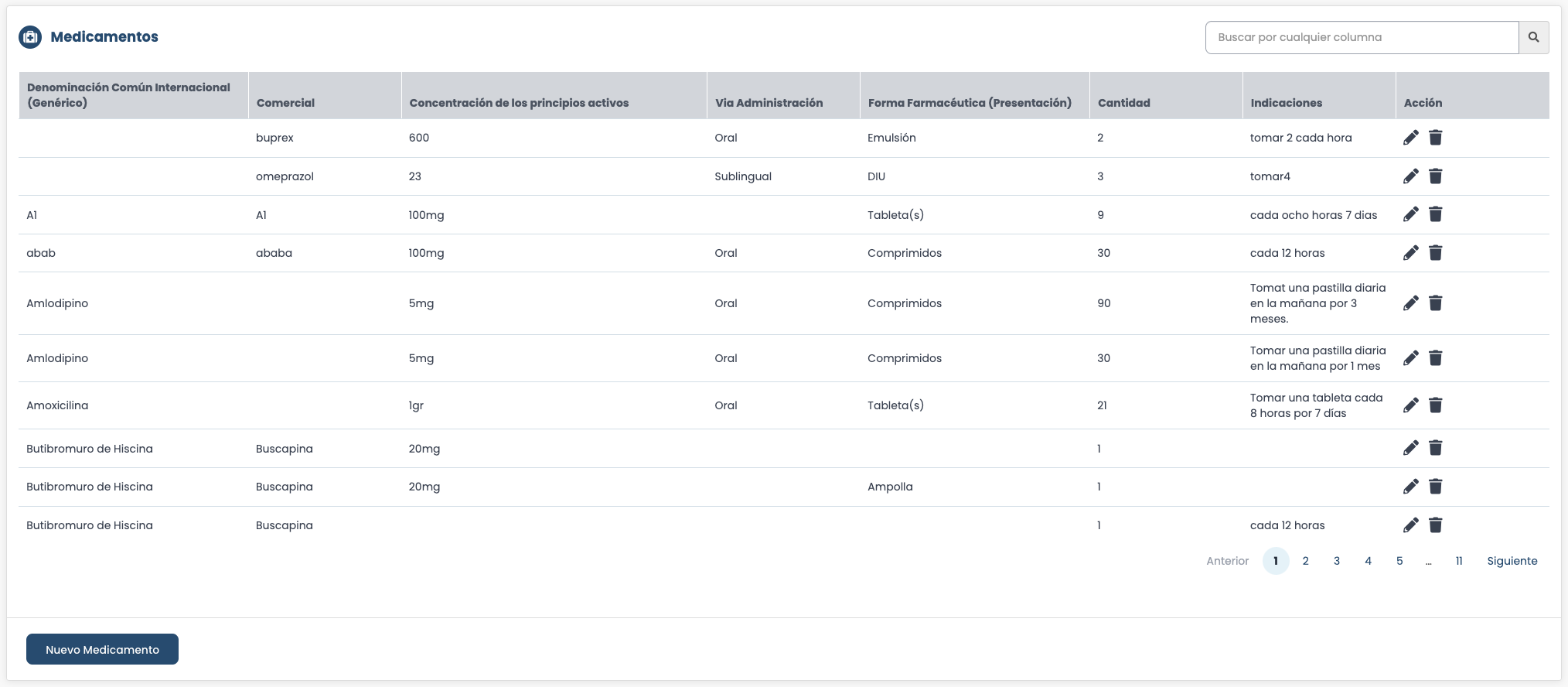Screen dimensions: 1568x687
Task: Edit the omeprazol row
Action: point(1411,176)
